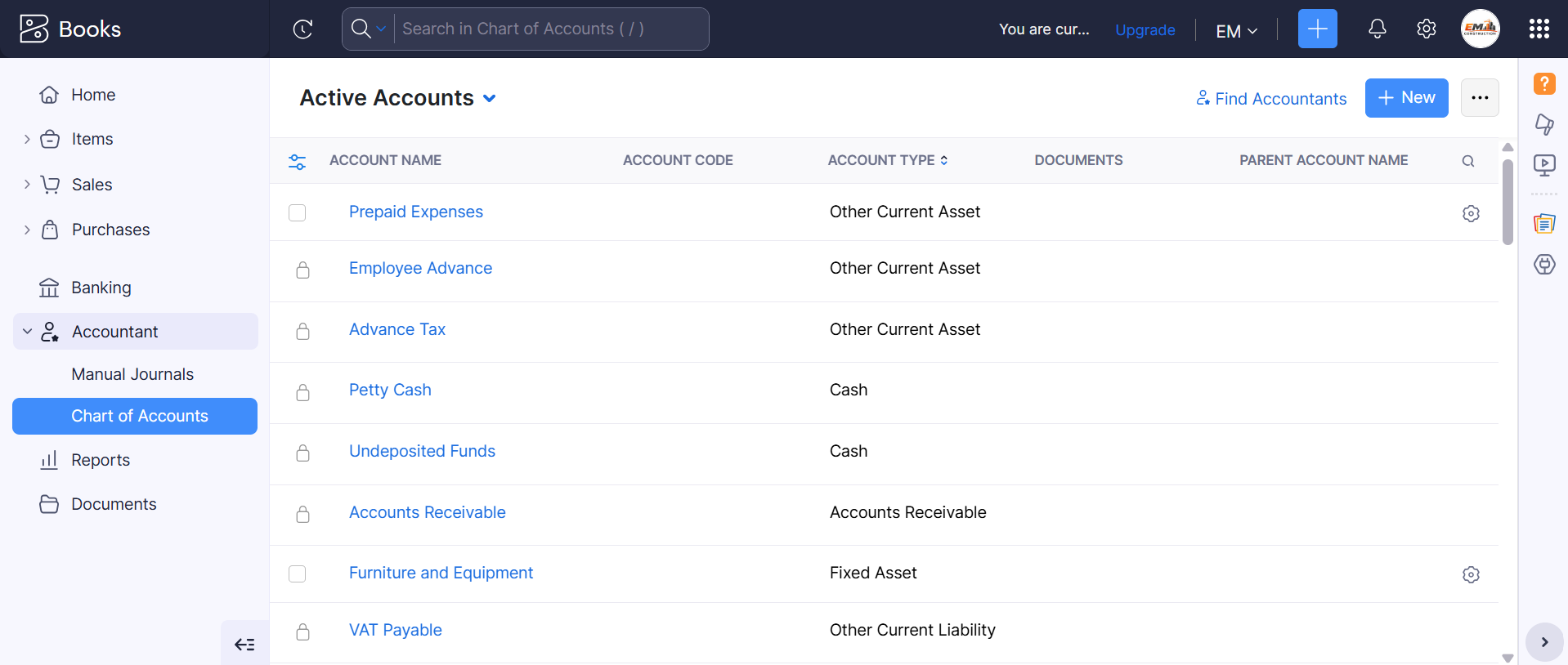Screen dimensions: 1568x665
Task: Select the Prepaid Expenses checkbox
Action: [297, 212]
